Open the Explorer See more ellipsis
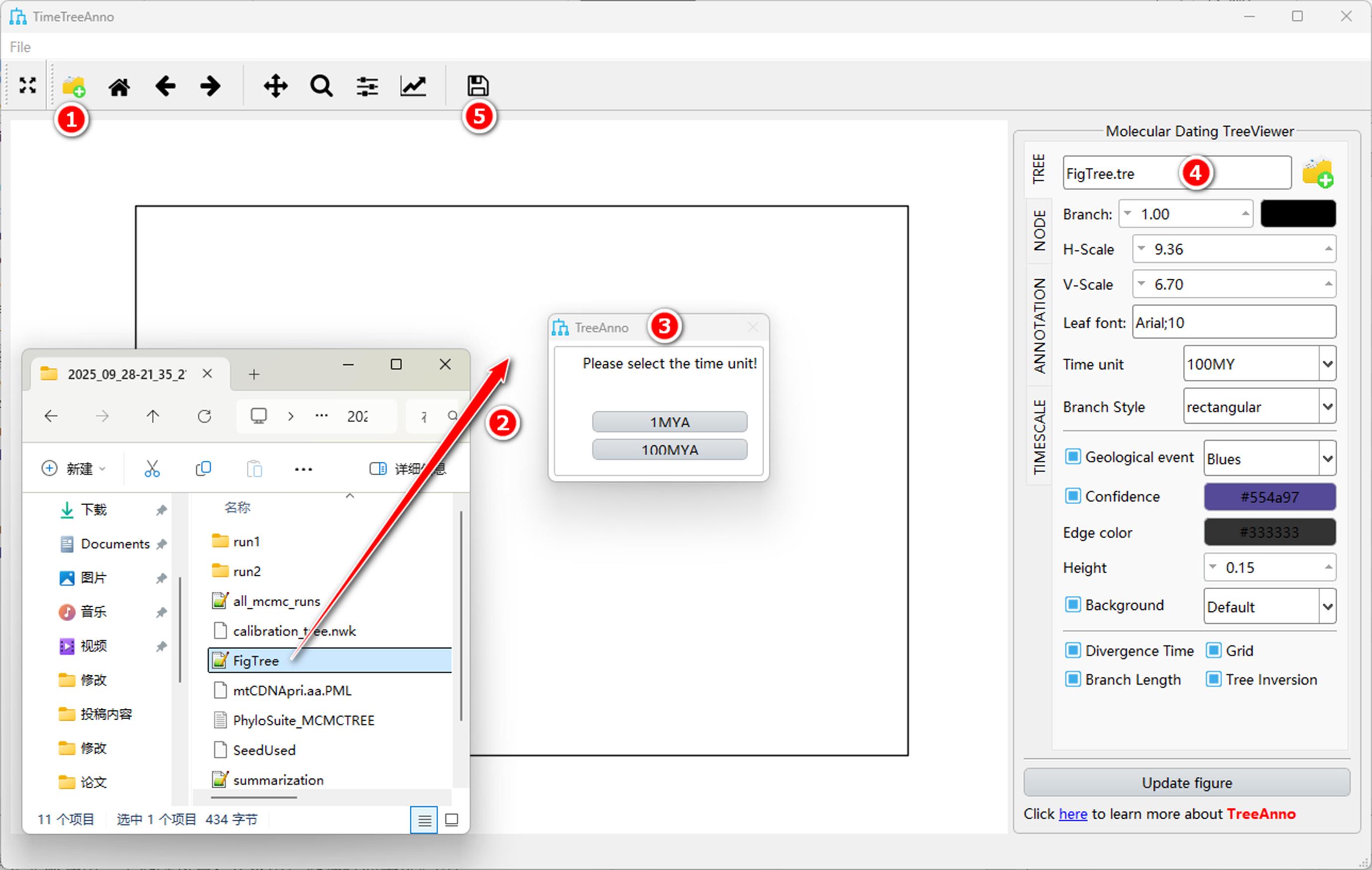Screen dimensions: 1372x870 [304, 469]
